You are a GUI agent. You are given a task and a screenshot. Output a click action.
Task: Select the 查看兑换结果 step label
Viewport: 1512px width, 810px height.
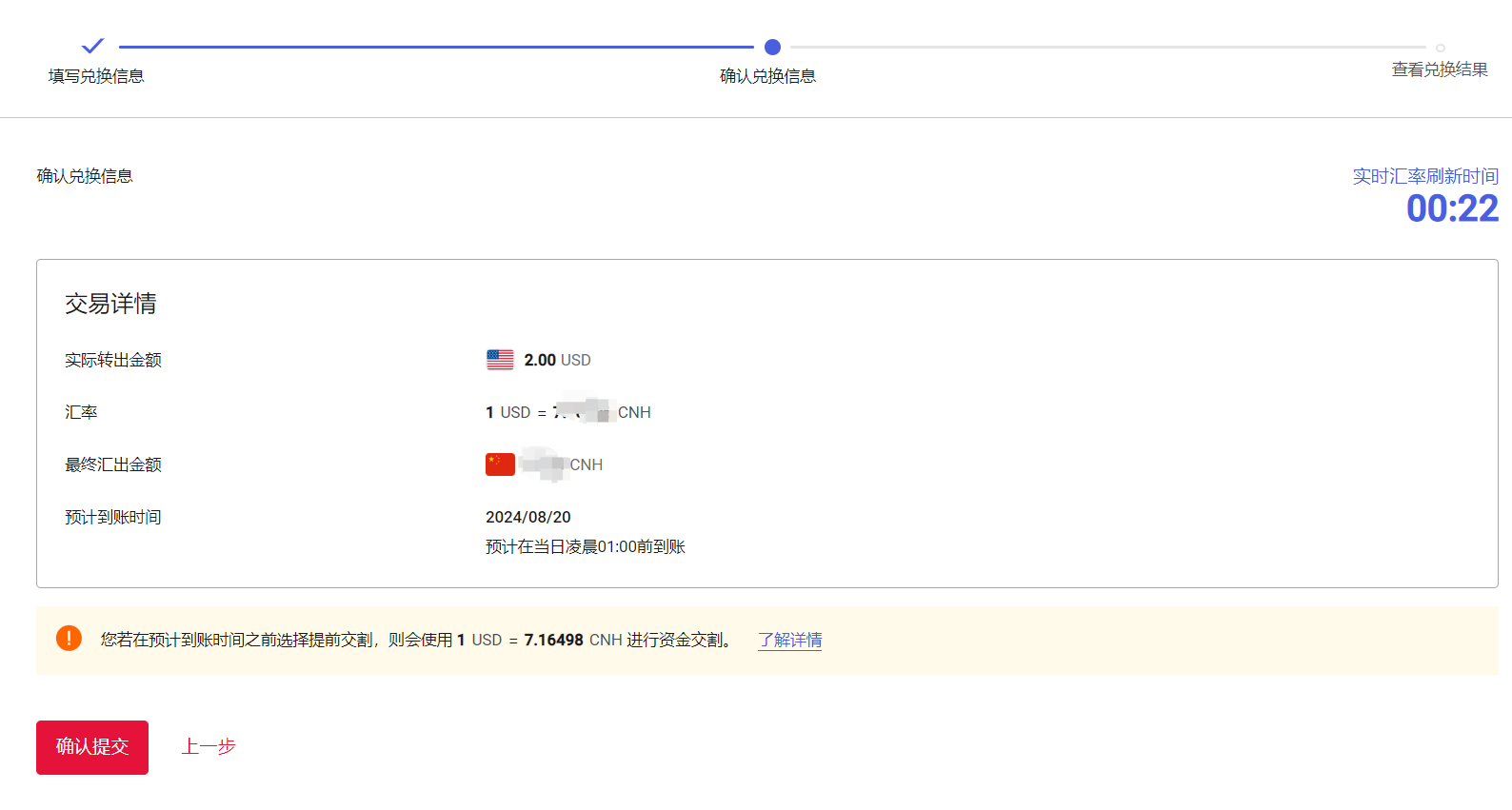tap(1440, 69)
